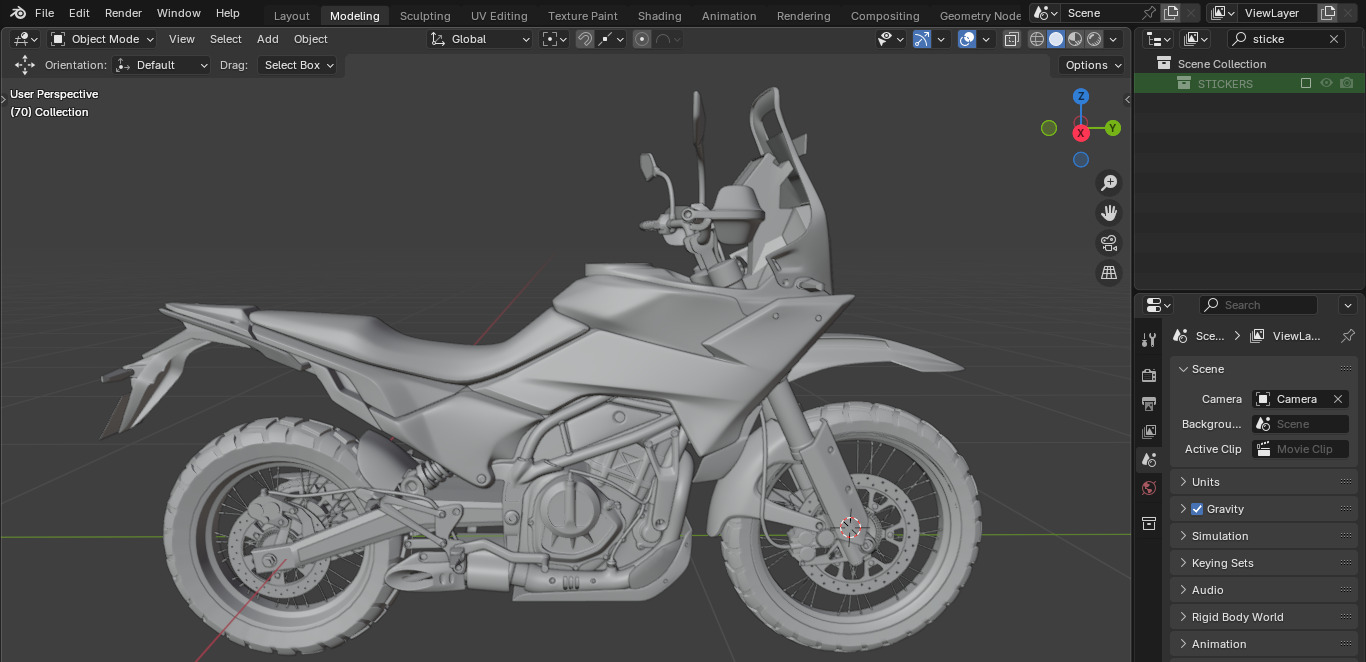Image resolution: width=1366 pixels, height=662 pixels.
Task: Open object visibility and selectability dropdown
Action: coord(891,39)
